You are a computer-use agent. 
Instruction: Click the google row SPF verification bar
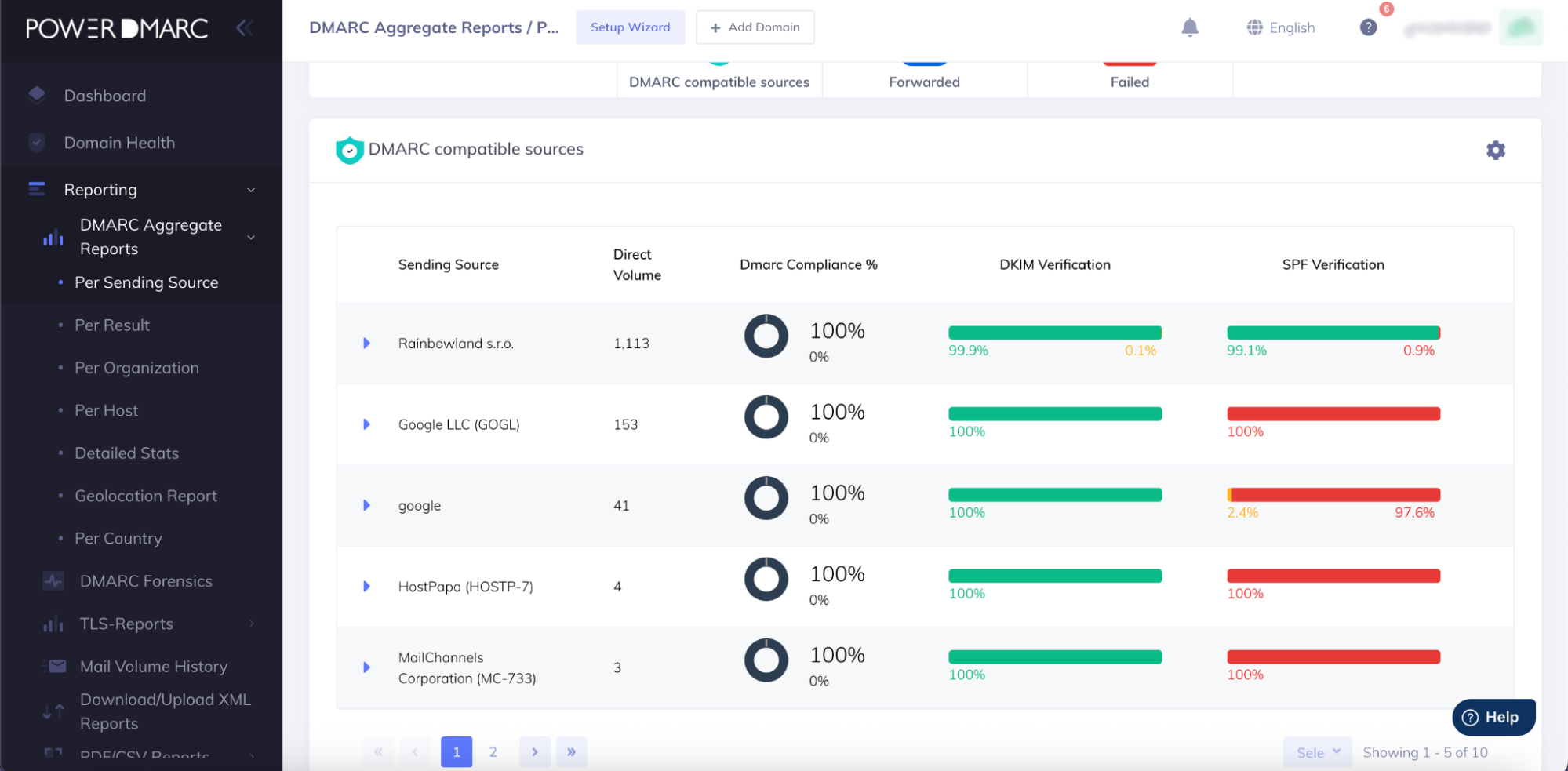(1333, 495)
